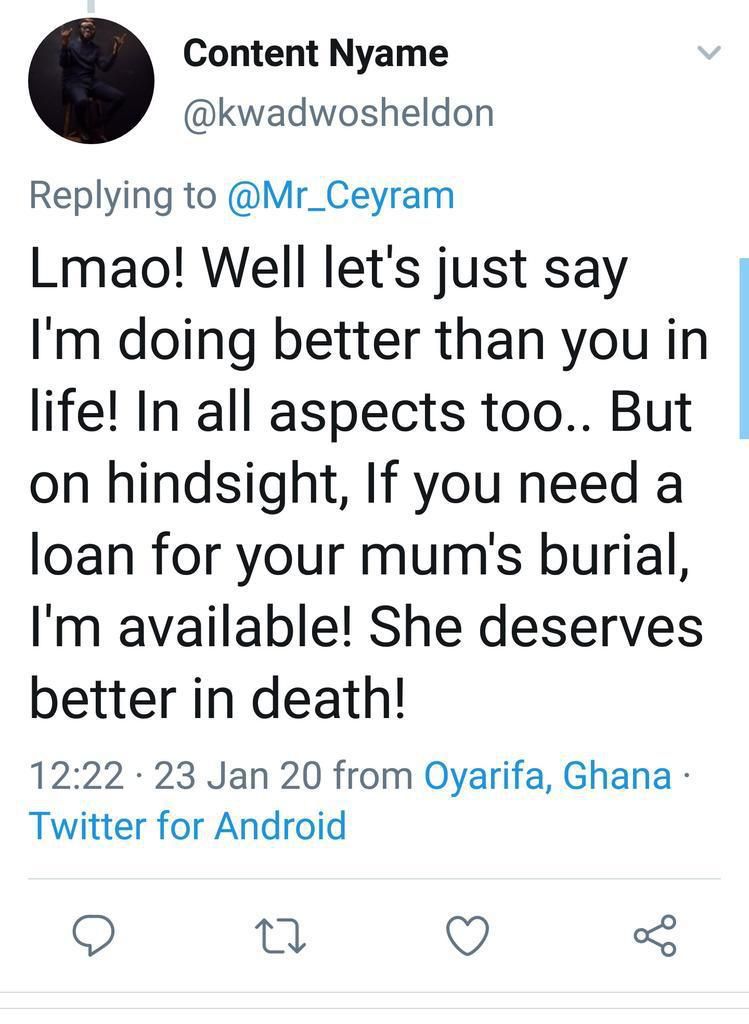Click the 12:22 timestamp
The height and width of the screenshot is (1024, 749).
(x=76, y=775)
